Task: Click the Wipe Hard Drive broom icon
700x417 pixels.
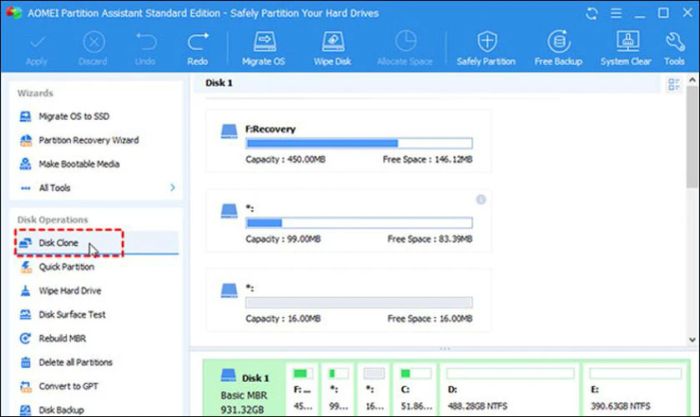Action: coord(25,291)
